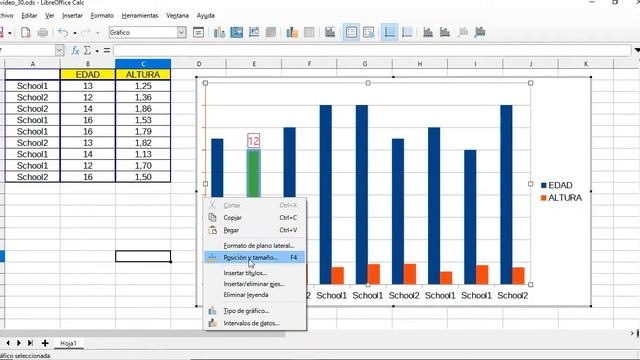Click the Sum sigma icon
The width and height of the screenshot is (640, 360).
pyautogui.click(x=87, y=51)
